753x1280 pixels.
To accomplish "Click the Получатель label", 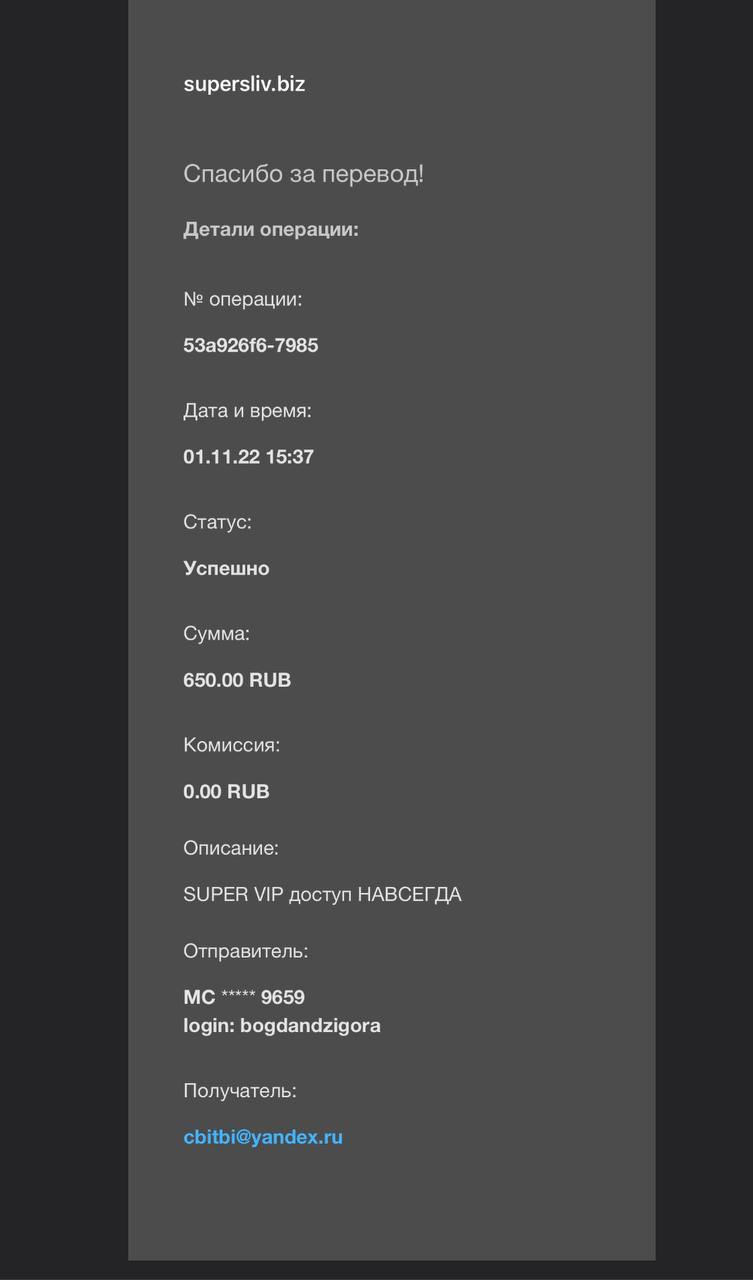I will [x=240, y=1091].
